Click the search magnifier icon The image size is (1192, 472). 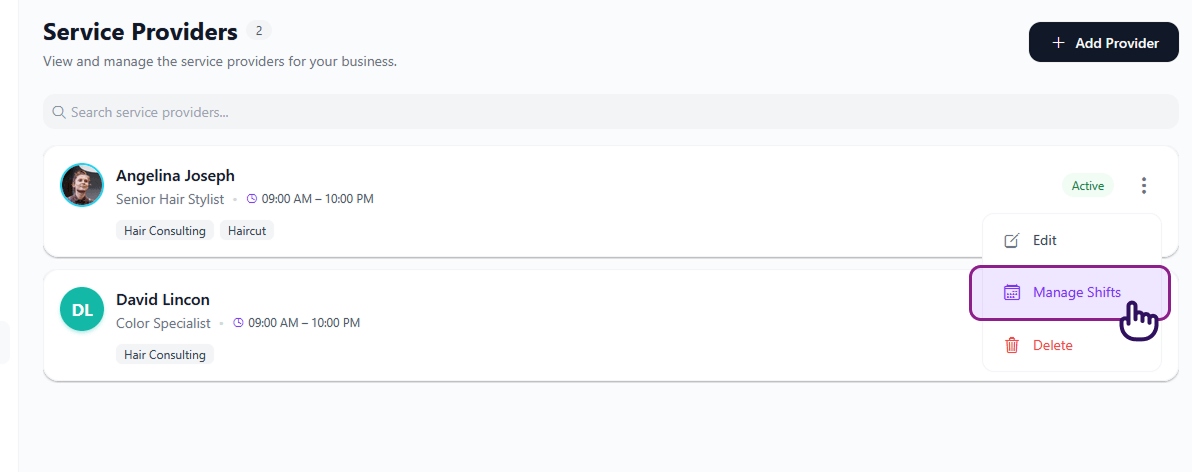pos(59,112)
